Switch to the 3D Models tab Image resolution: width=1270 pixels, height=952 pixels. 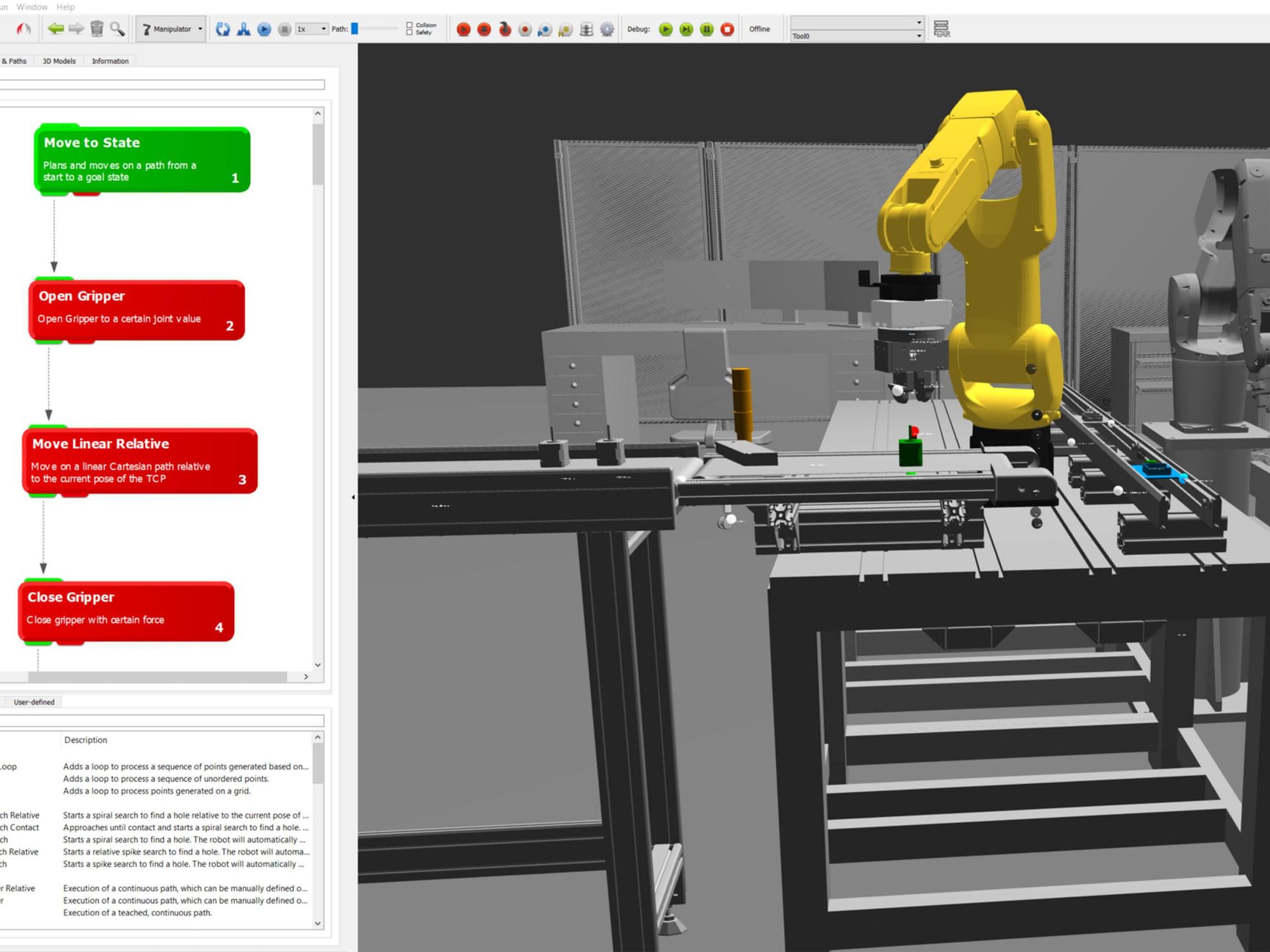coord(59,61)
